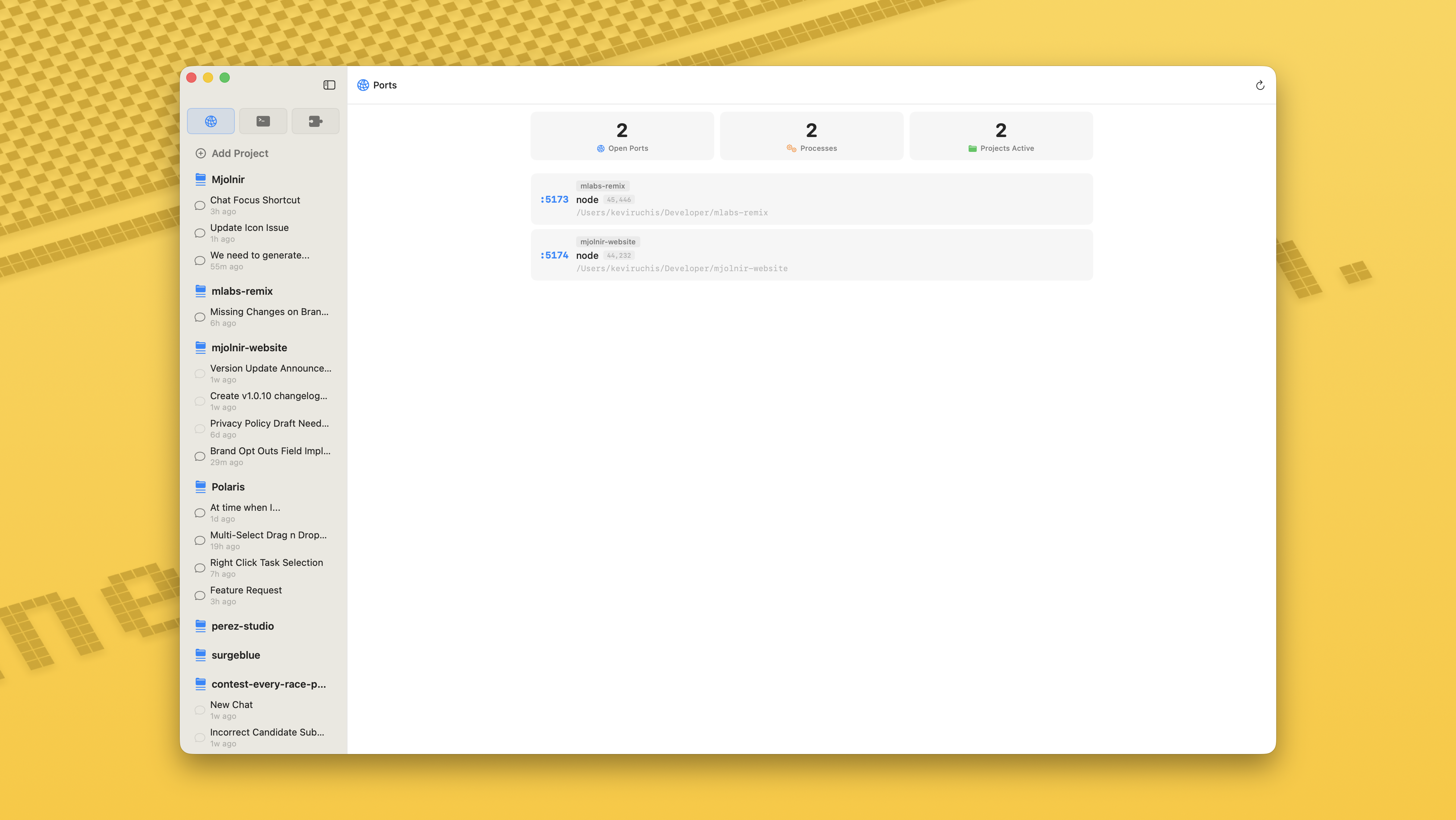Select the Ports globe tab

211,121
